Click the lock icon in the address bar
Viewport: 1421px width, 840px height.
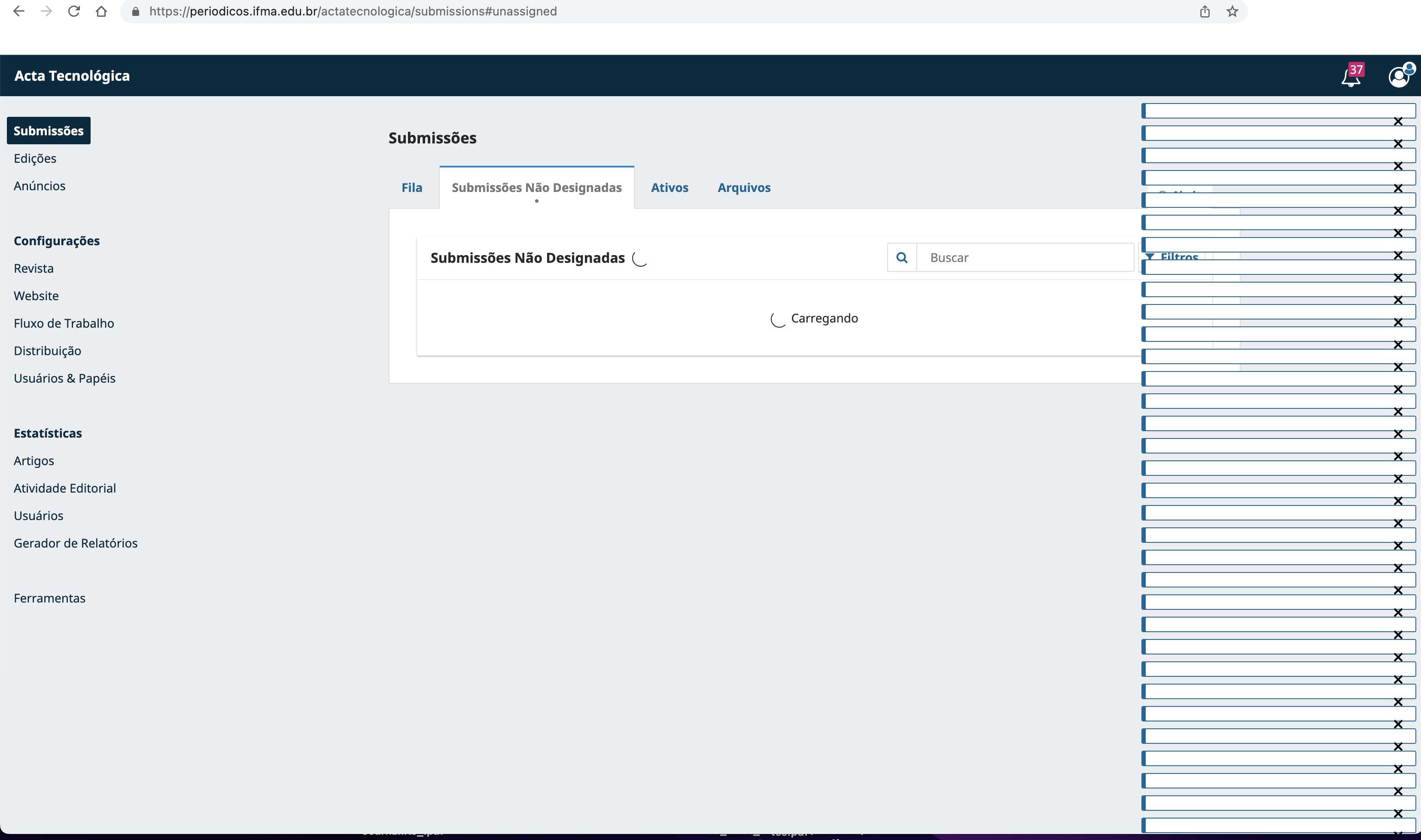click(136, 11)
